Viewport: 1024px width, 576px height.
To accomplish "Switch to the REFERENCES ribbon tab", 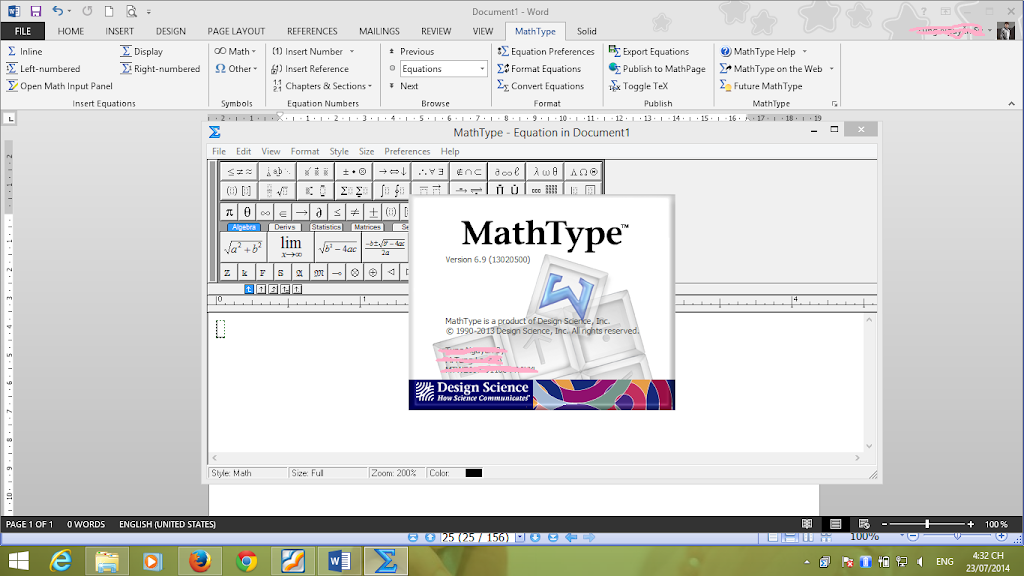I will click(x=312, y=31).
